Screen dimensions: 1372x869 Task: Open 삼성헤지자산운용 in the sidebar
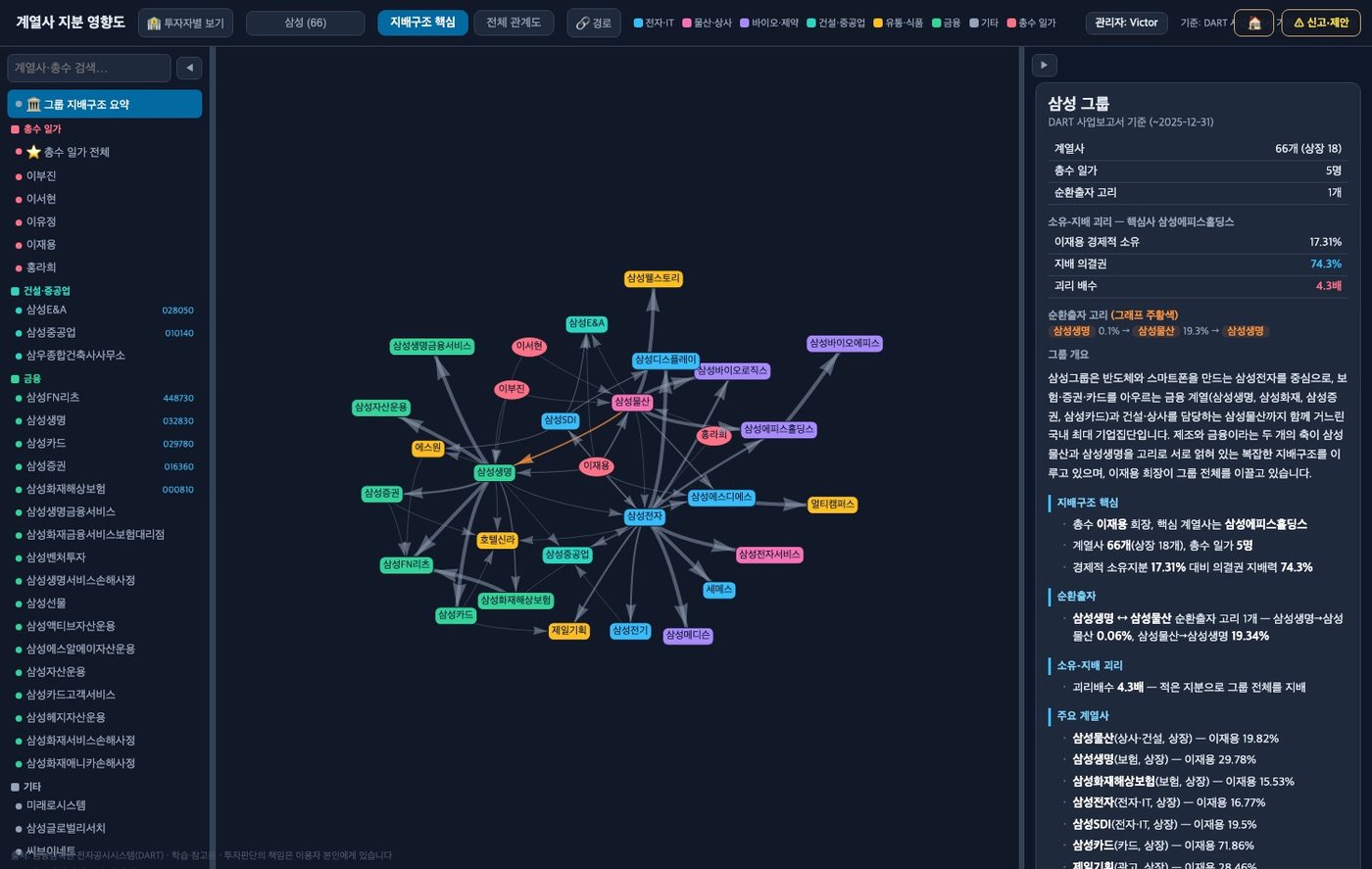[x=106, y=717]
